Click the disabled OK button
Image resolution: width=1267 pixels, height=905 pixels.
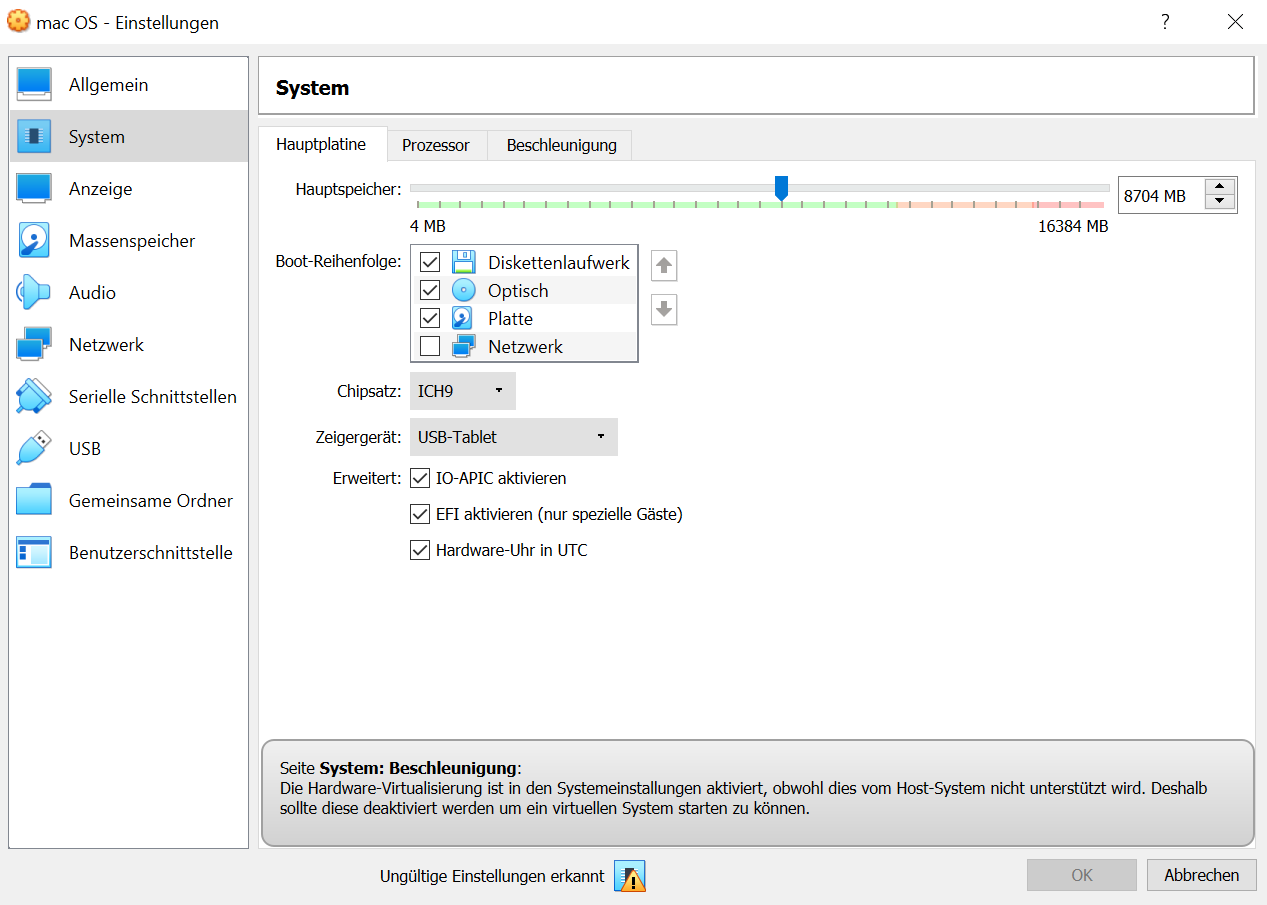pos(1082,875)
